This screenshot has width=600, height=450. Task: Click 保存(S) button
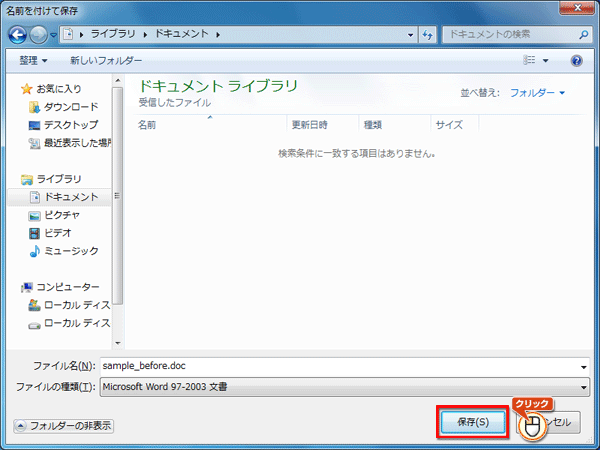pos(473,422)
